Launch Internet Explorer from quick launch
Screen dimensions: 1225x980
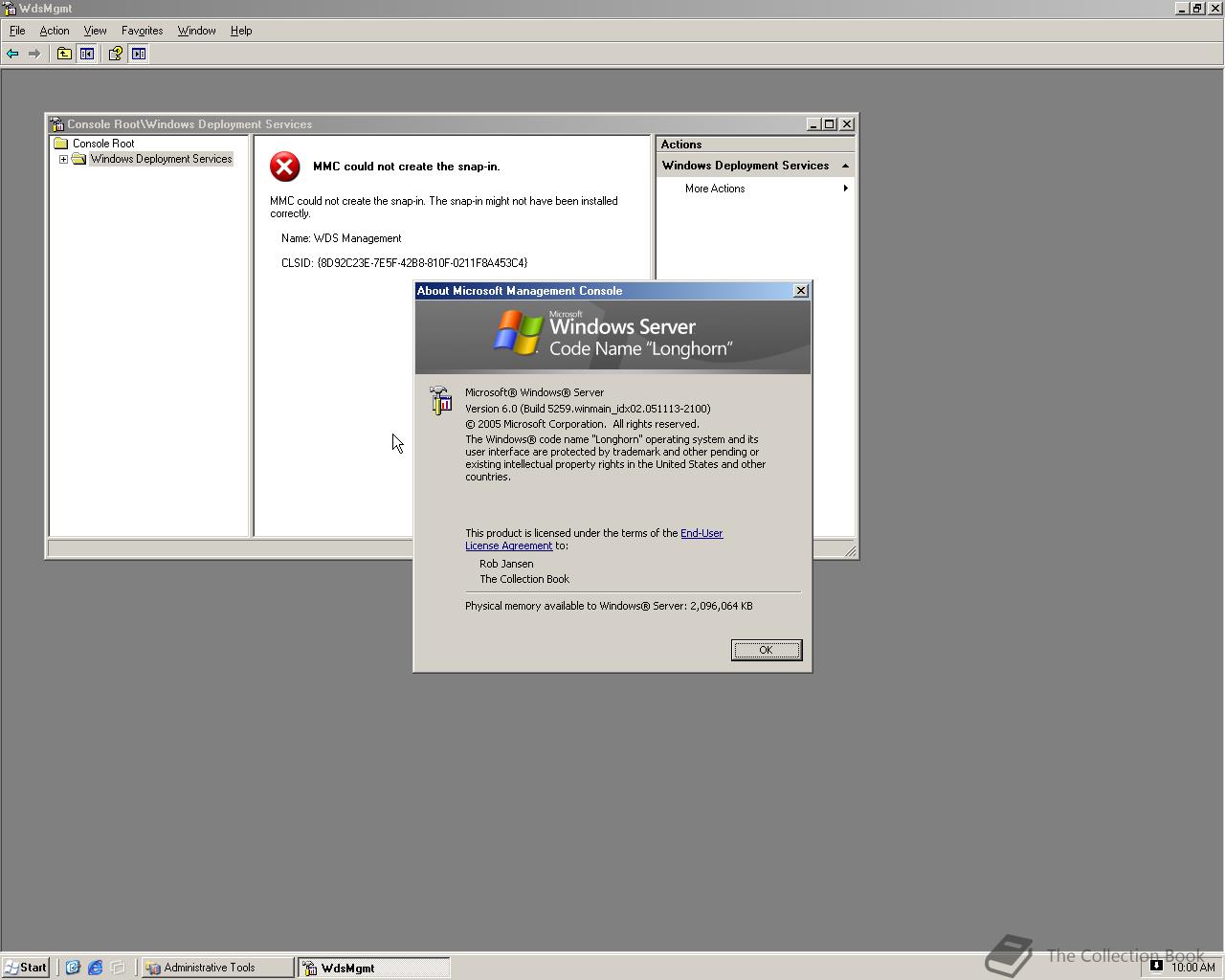point(95,968)
